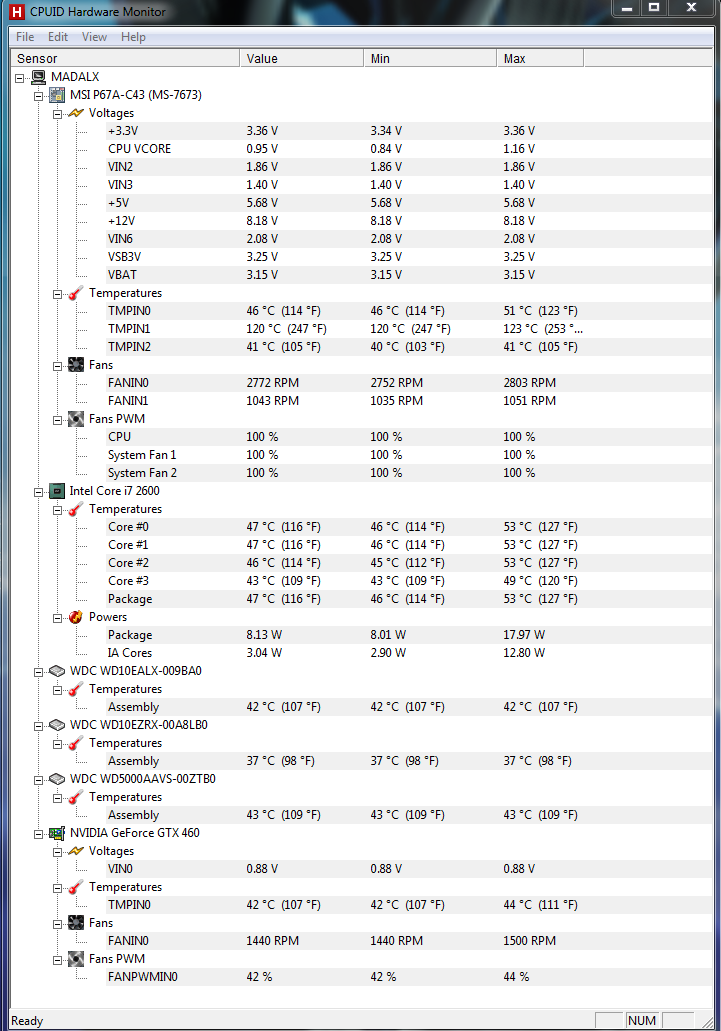
Task: Collapse the WDC WD5000AAVS-00ZTB0 node
Action: click(39, 780)
